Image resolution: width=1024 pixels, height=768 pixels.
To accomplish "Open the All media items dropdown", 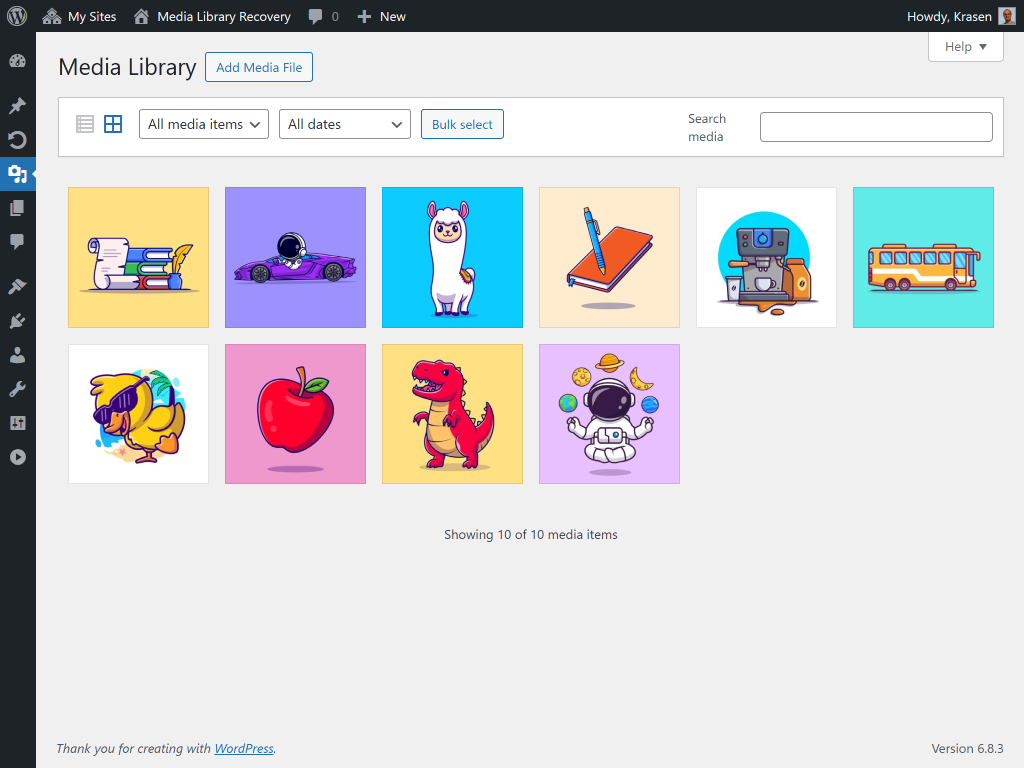I will pos(203,124).
